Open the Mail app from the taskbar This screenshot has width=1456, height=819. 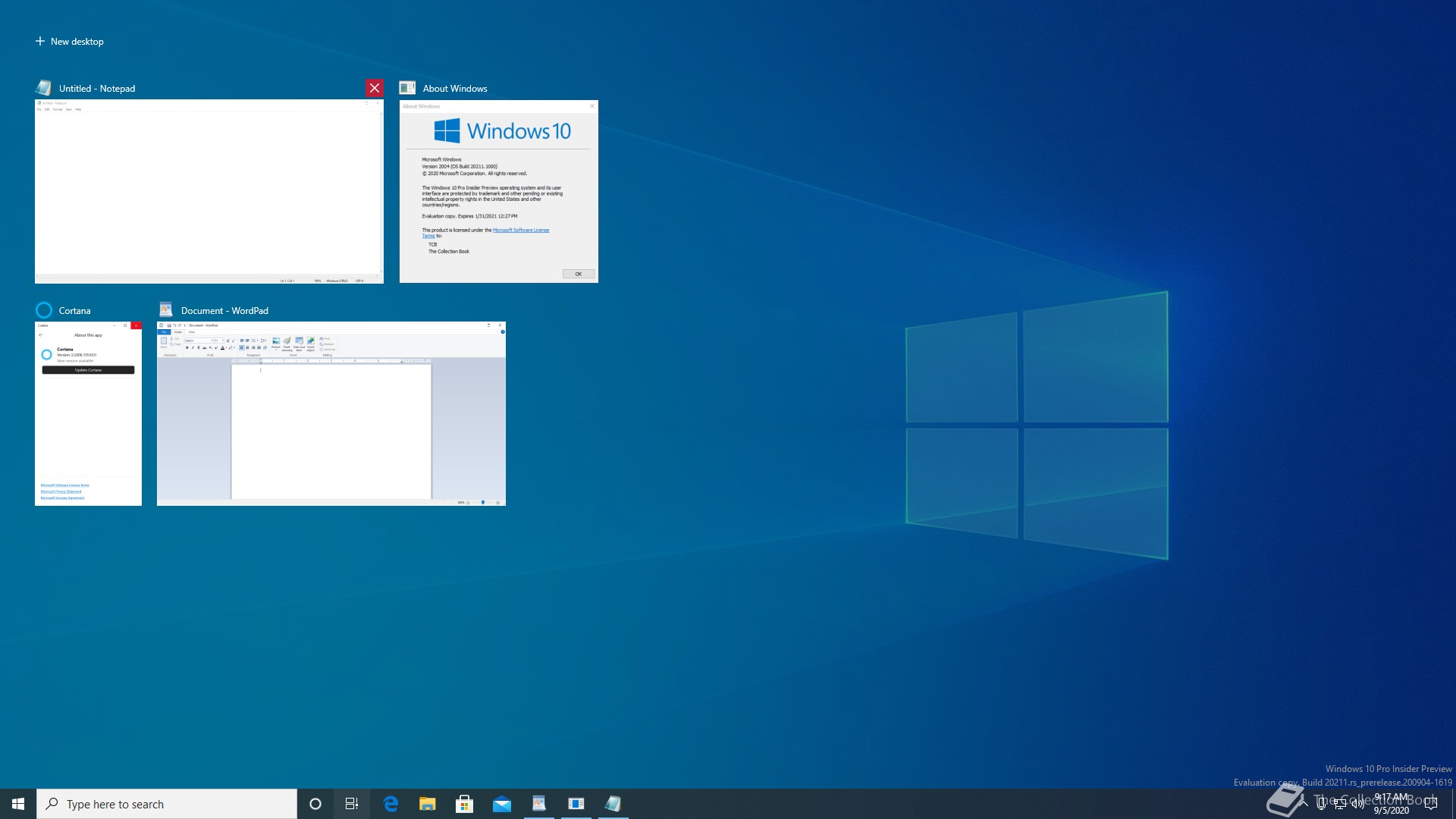pos(502,804)
